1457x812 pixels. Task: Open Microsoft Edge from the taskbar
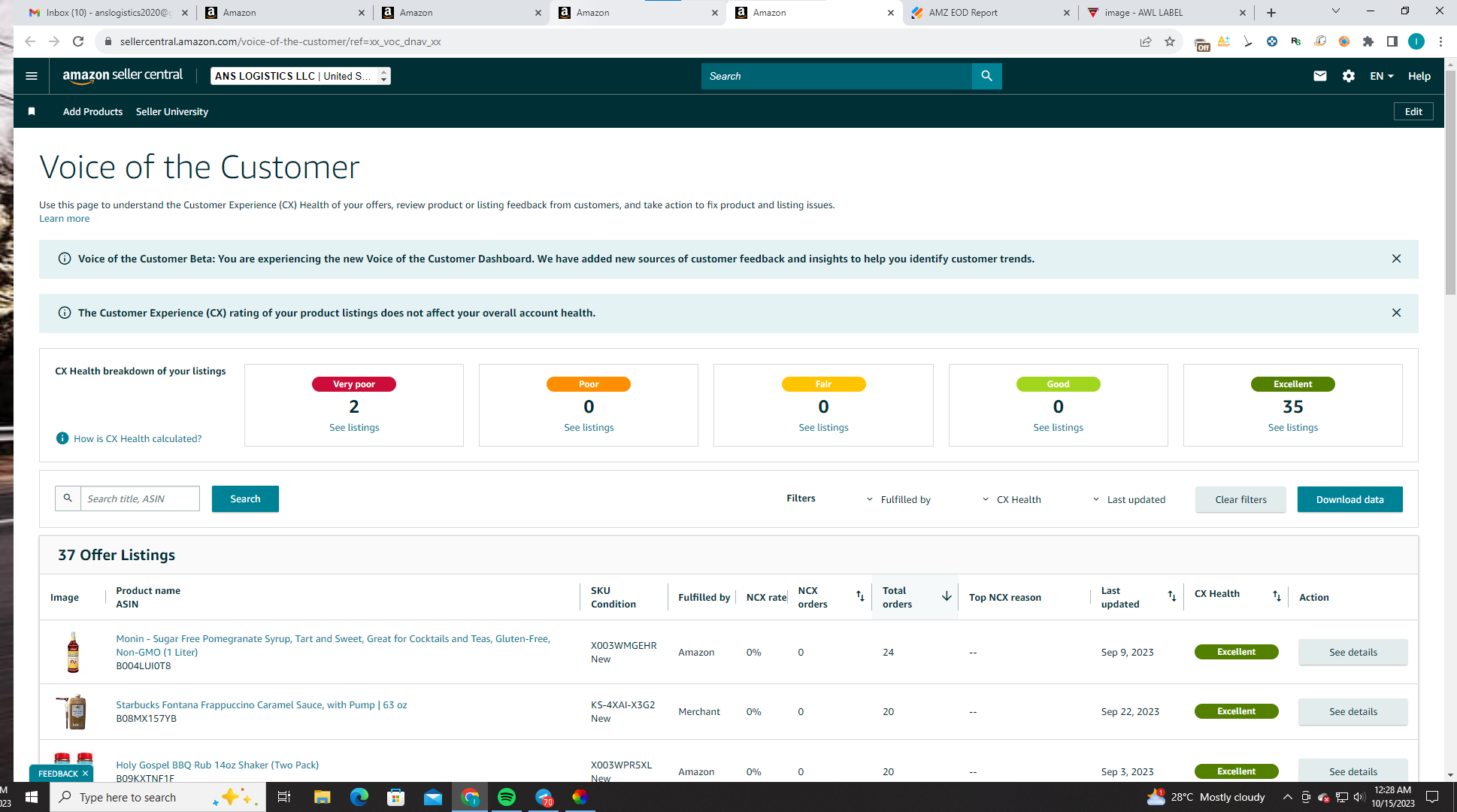tap(359, 797)
